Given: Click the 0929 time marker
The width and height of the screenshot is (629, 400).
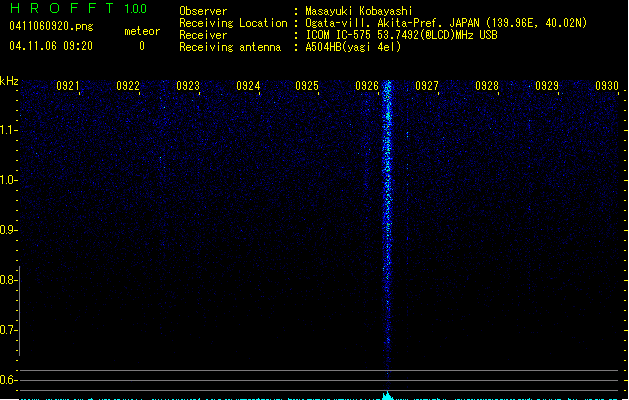Looking at the screenshot, I should pyautogui.click(x=547, y=86).
